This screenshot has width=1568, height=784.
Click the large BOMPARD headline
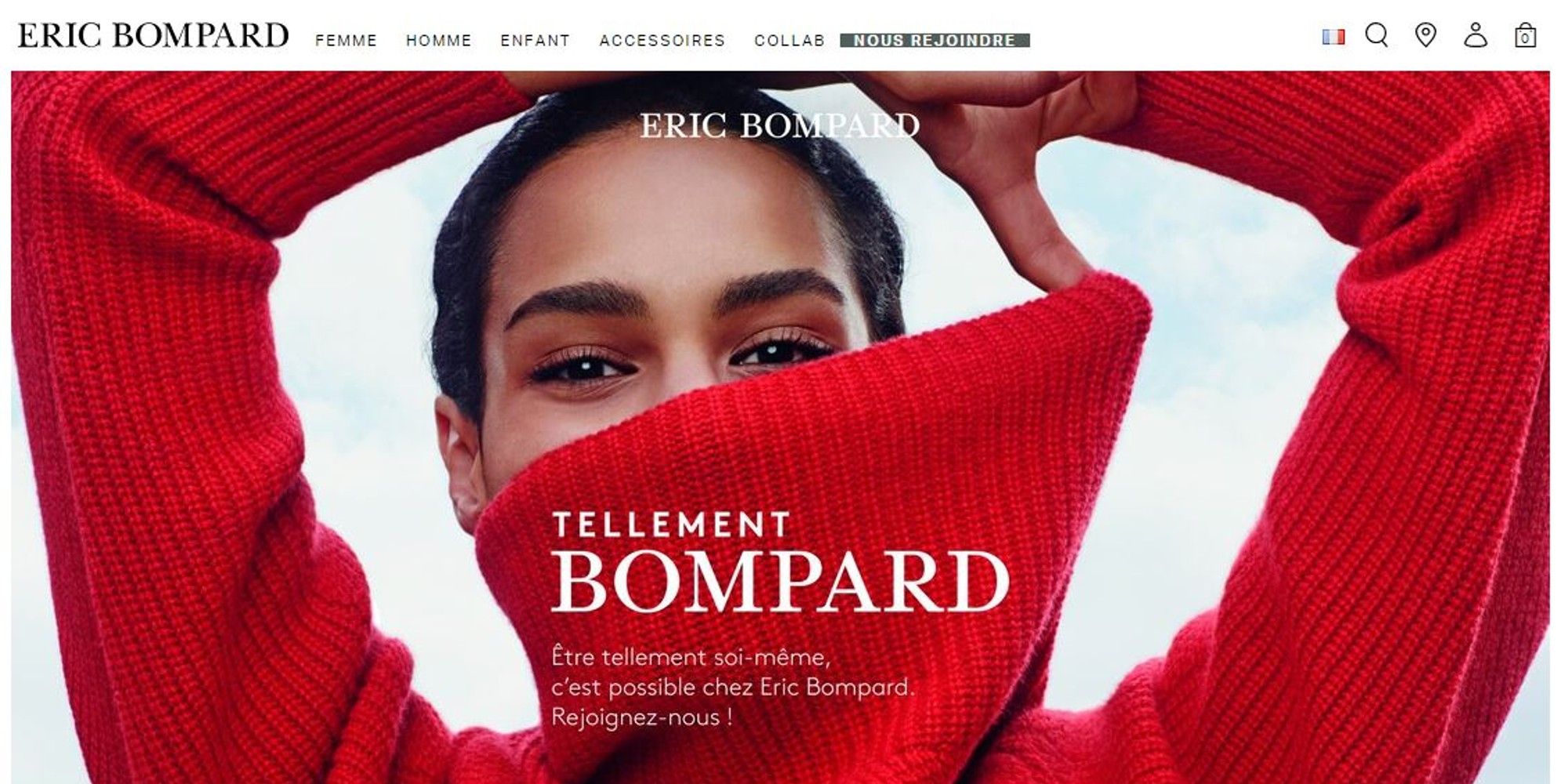click(780, 582)
